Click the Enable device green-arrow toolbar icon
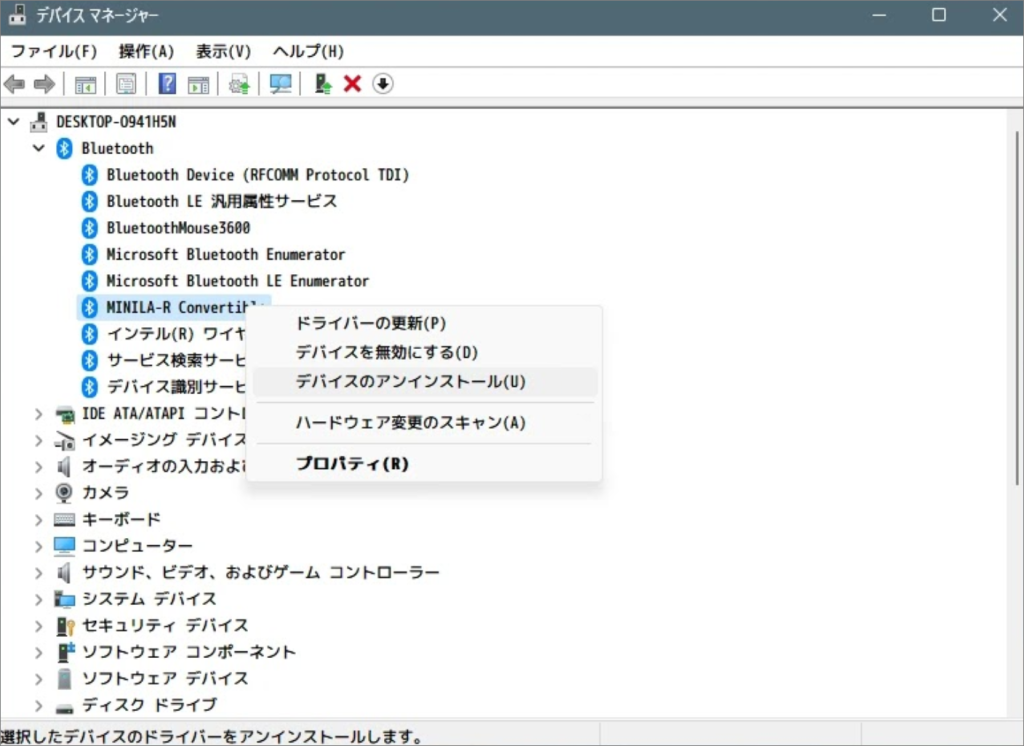1024x746 pixels. 323,84
